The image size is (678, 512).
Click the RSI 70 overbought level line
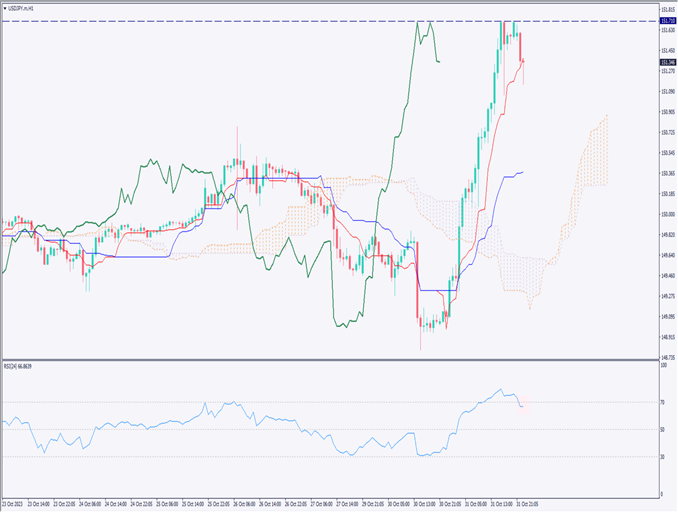[300, 402]
